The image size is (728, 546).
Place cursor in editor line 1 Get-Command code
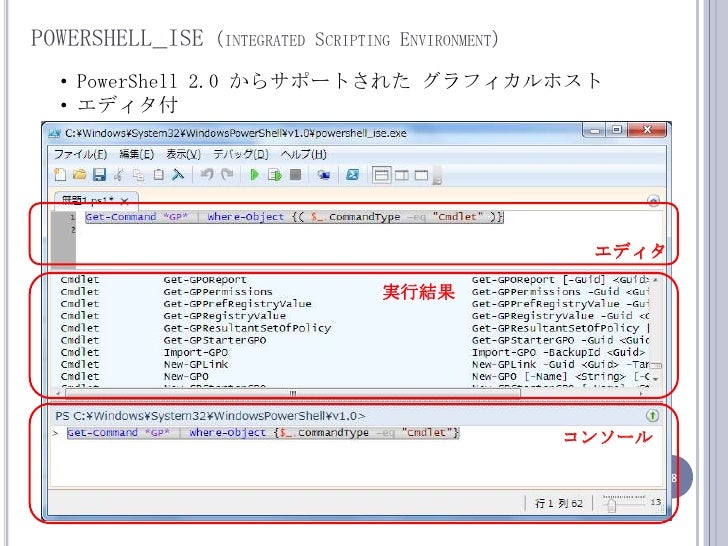[x=294, y=217]
